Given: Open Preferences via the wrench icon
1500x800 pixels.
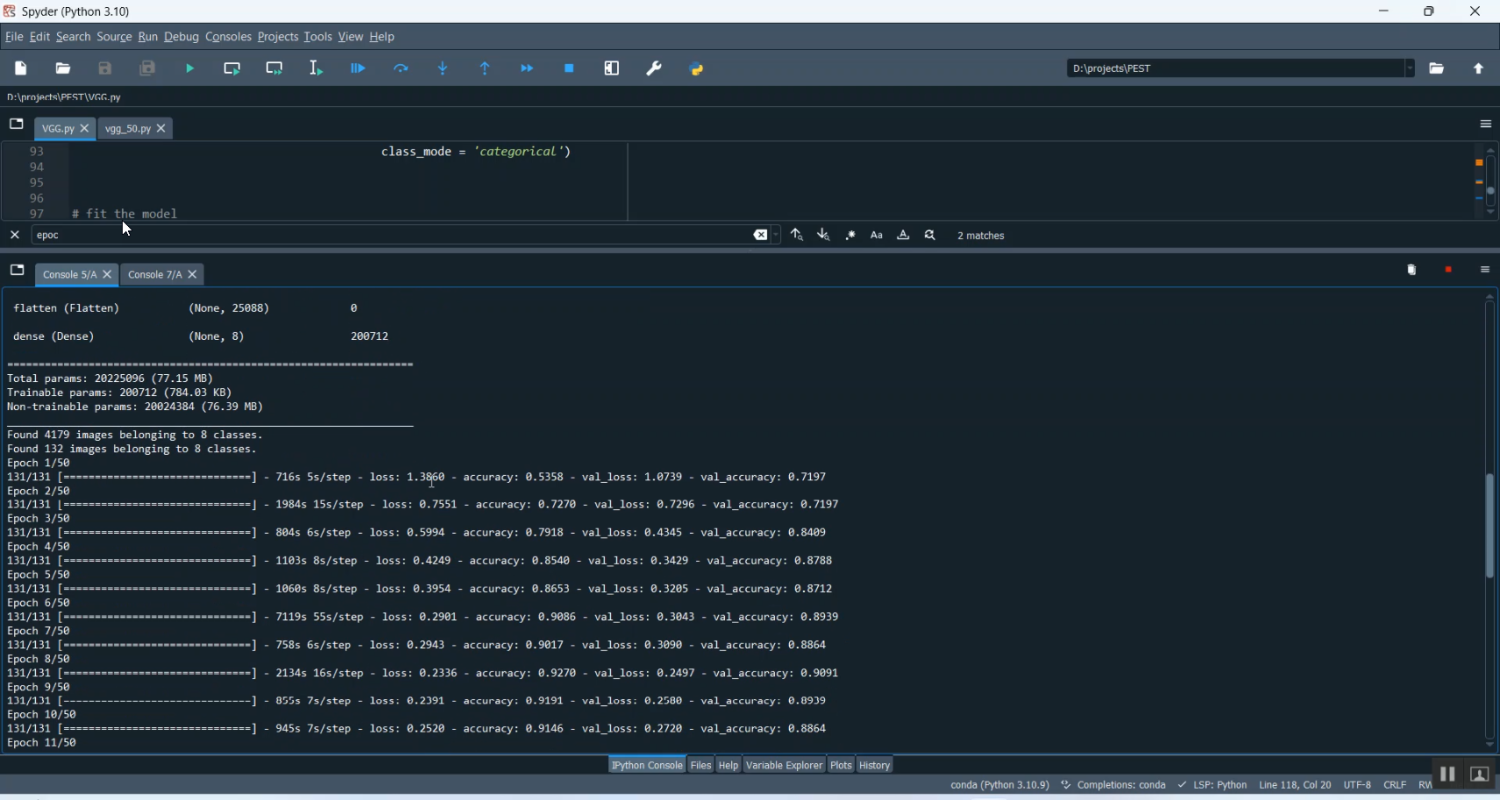Looking at the screenshot, I should pyautogui.click(x=655, y=69).
